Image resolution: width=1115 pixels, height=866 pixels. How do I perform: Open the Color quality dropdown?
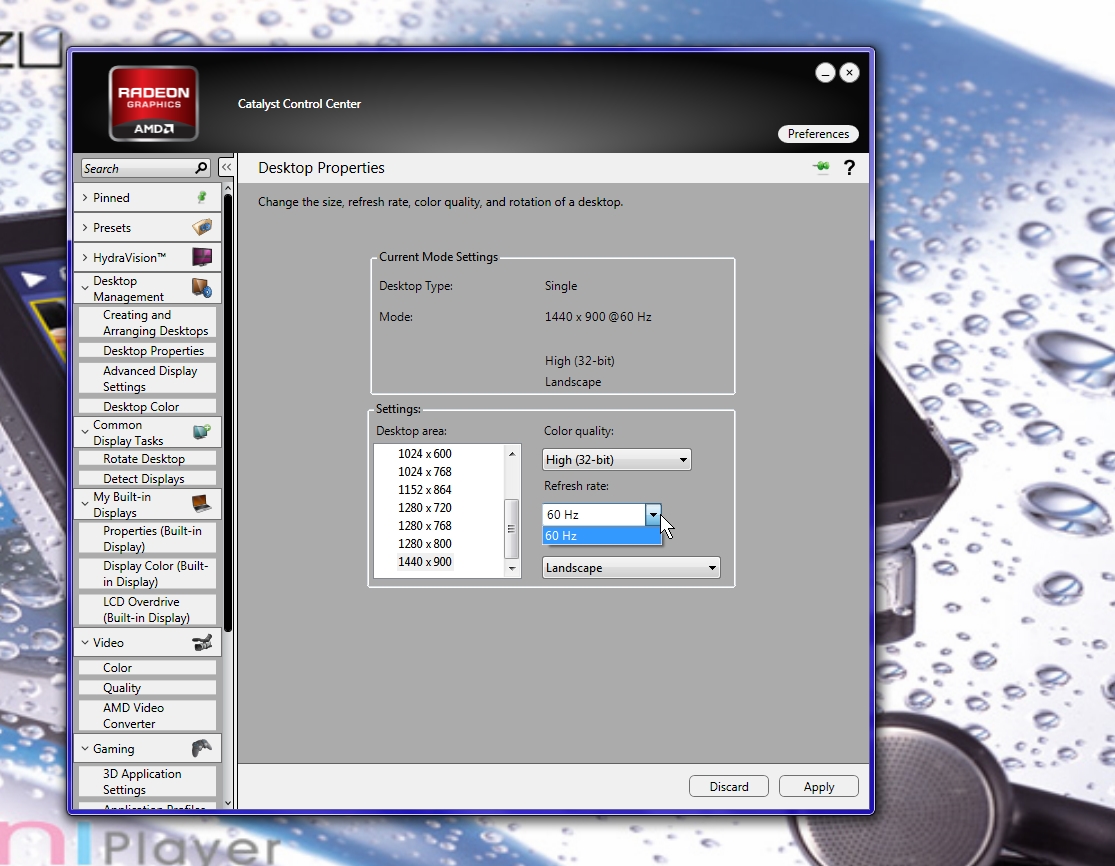tap(617, 460)
